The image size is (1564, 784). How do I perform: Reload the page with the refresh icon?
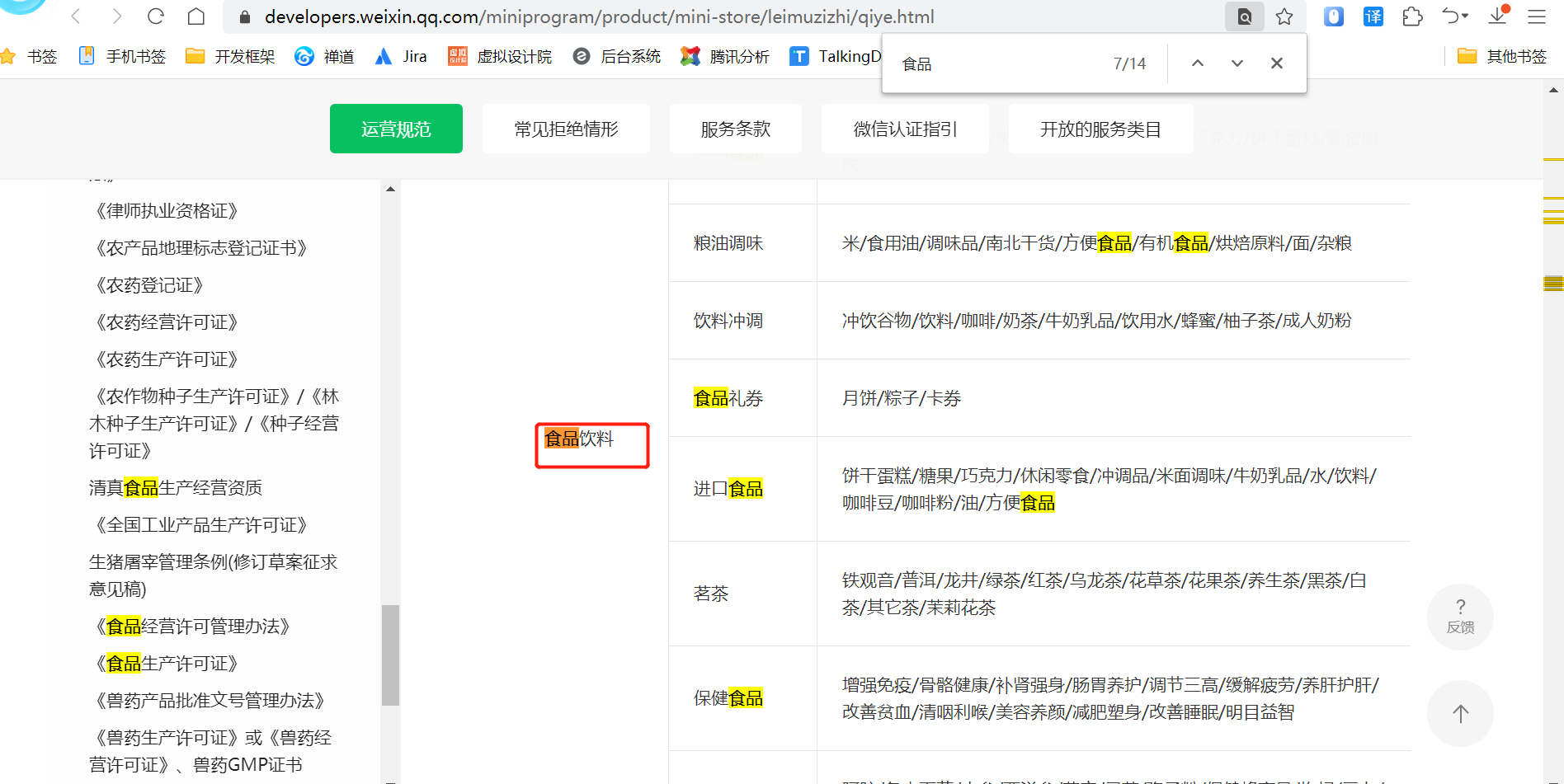[x=156, y=16]
